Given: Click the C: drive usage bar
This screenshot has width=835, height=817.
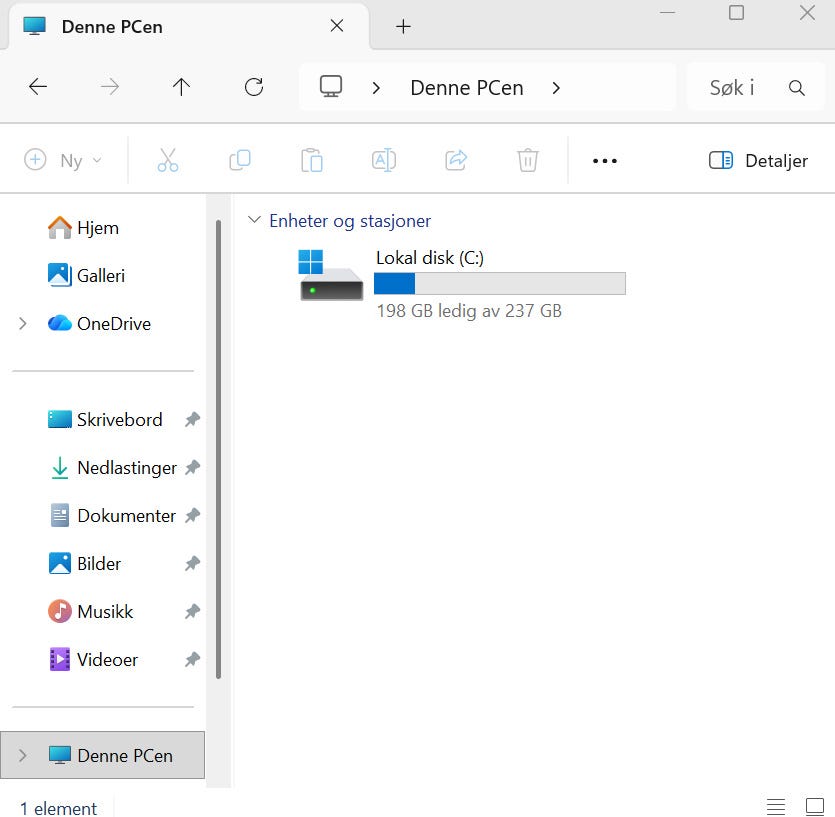Looking at the screenshot, I should (x=500, y=283).
